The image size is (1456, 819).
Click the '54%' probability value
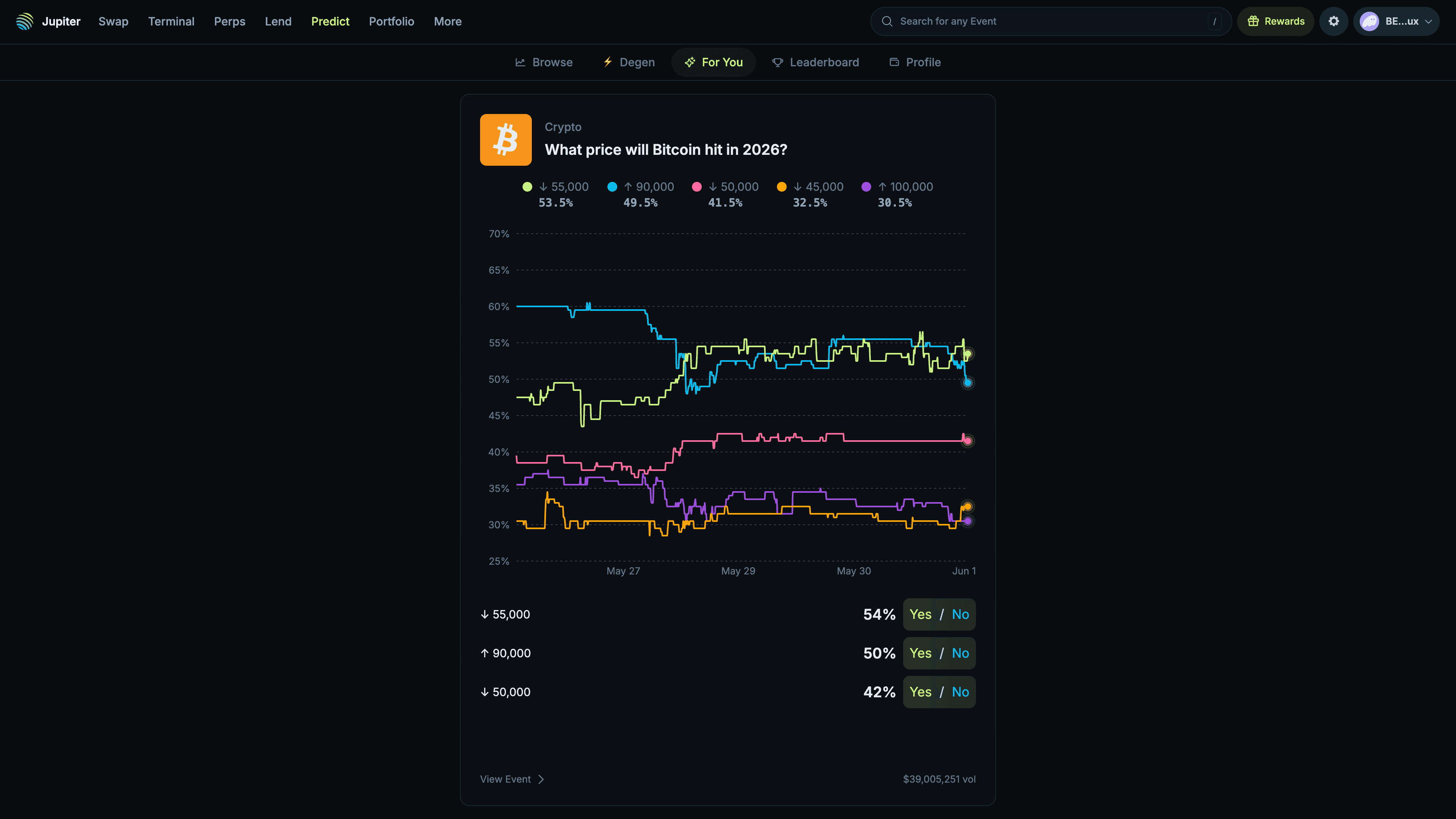pyautogui.click(x=879, y=614)
